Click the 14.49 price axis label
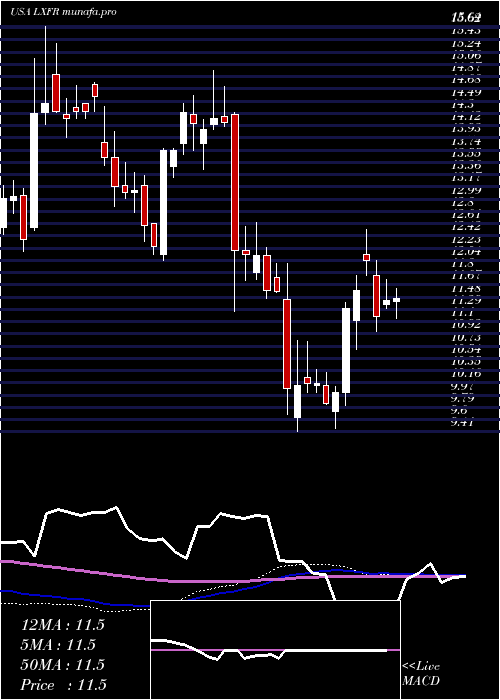 [467, 92]
